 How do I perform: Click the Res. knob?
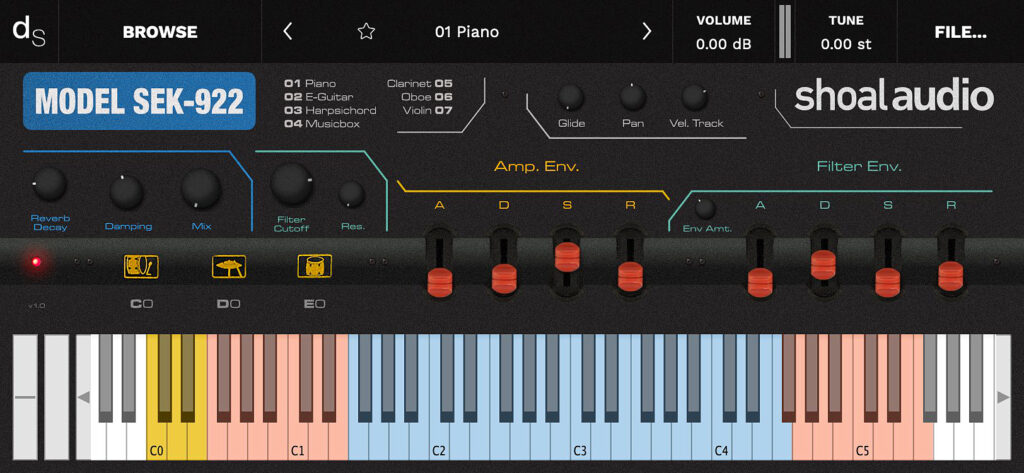[352, 194]
